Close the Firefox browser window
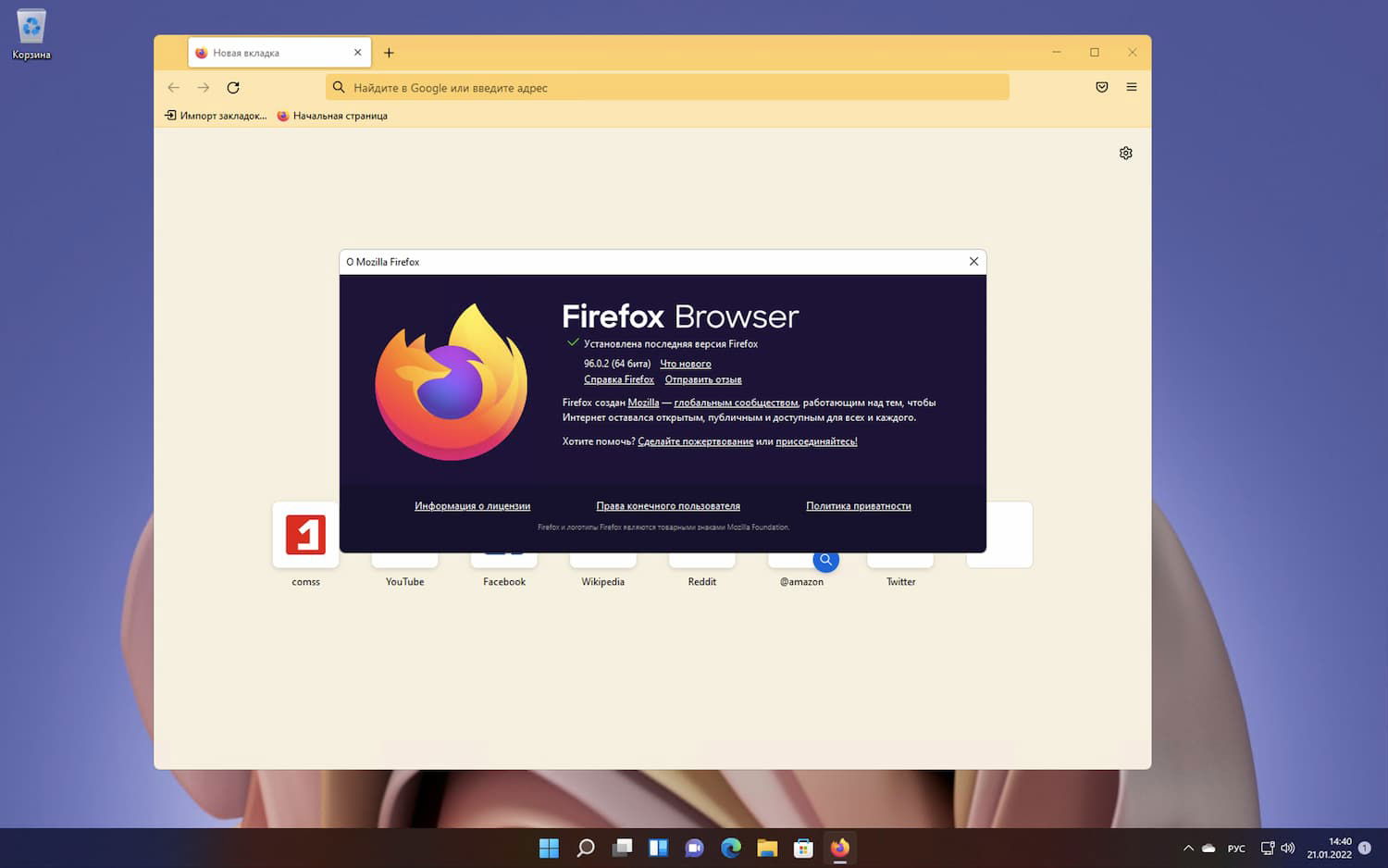Viewport: 1388px width, 868px height. pyautogui.click(x=1133, y=53)
